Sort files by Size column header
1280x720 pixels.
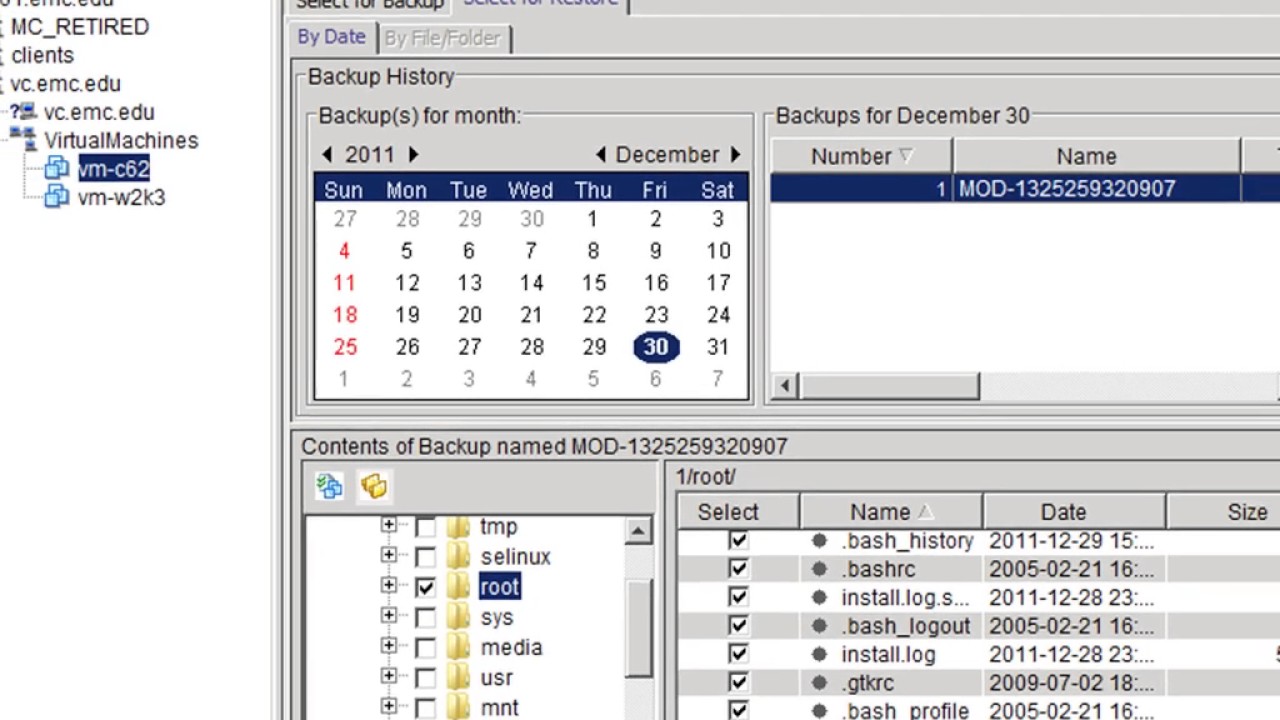[x=1223, y=512]
